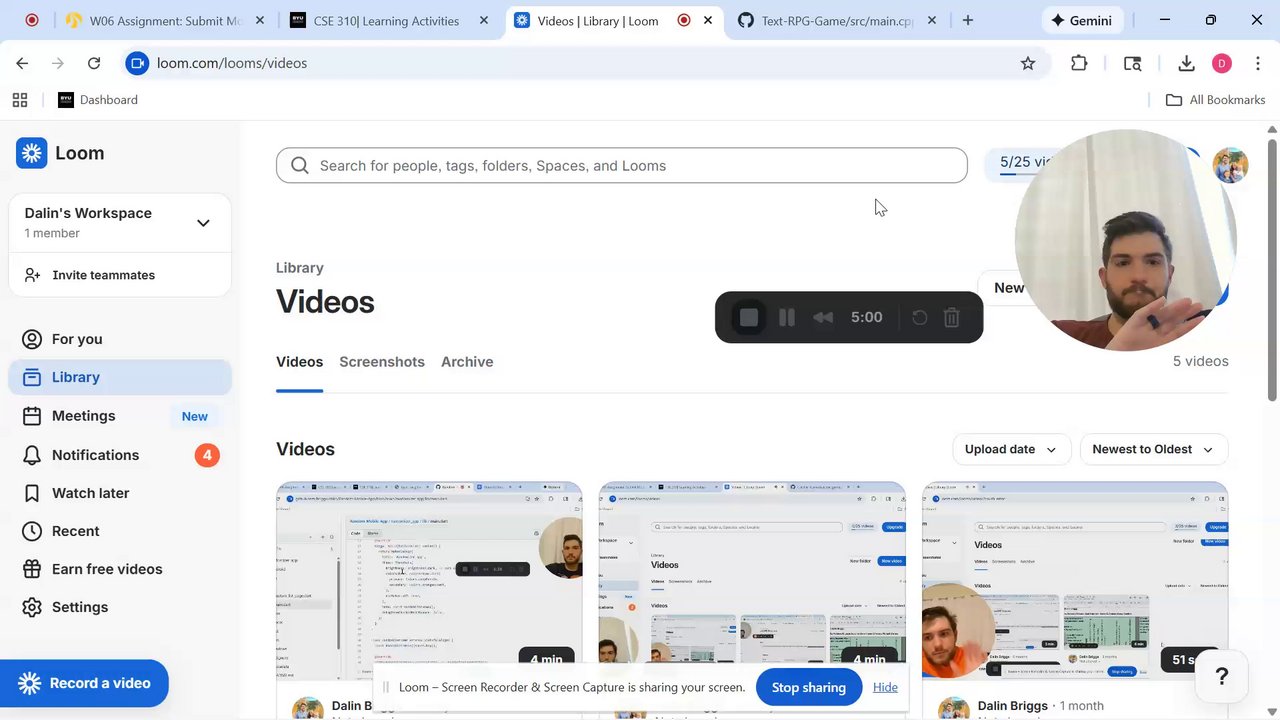Open the help question mark button
Viewport: 1280px width, 720px height.
[1221, 677]
